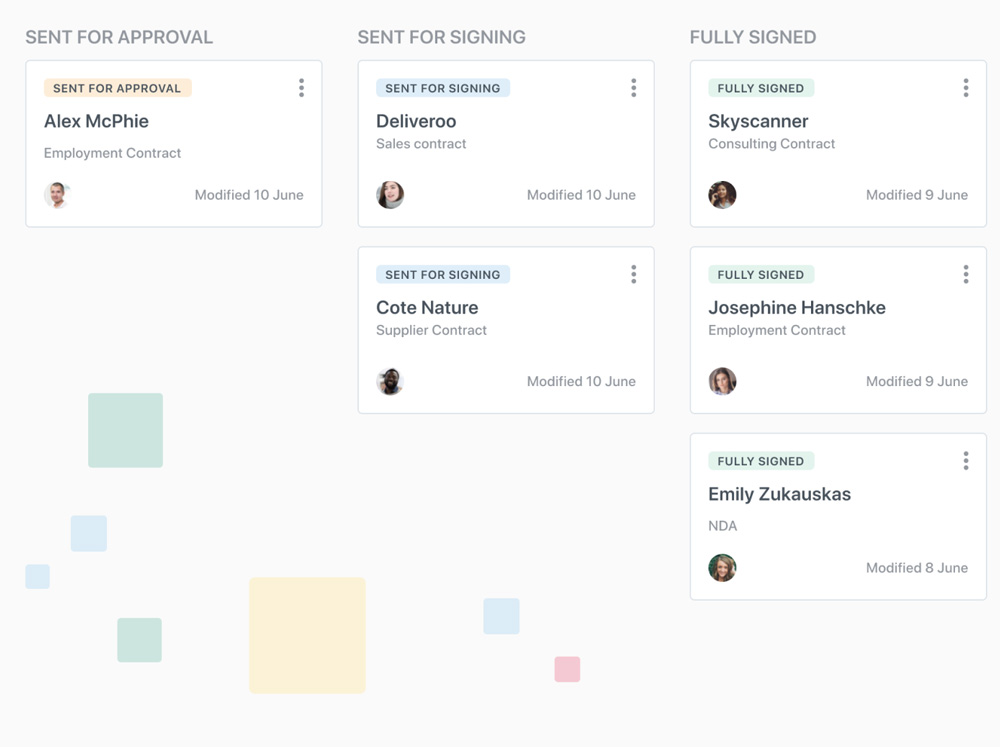The image size is (1000, 747).
Task: Click the owner avatar on Skyscanner card
Action: click(x=722, y=194)
